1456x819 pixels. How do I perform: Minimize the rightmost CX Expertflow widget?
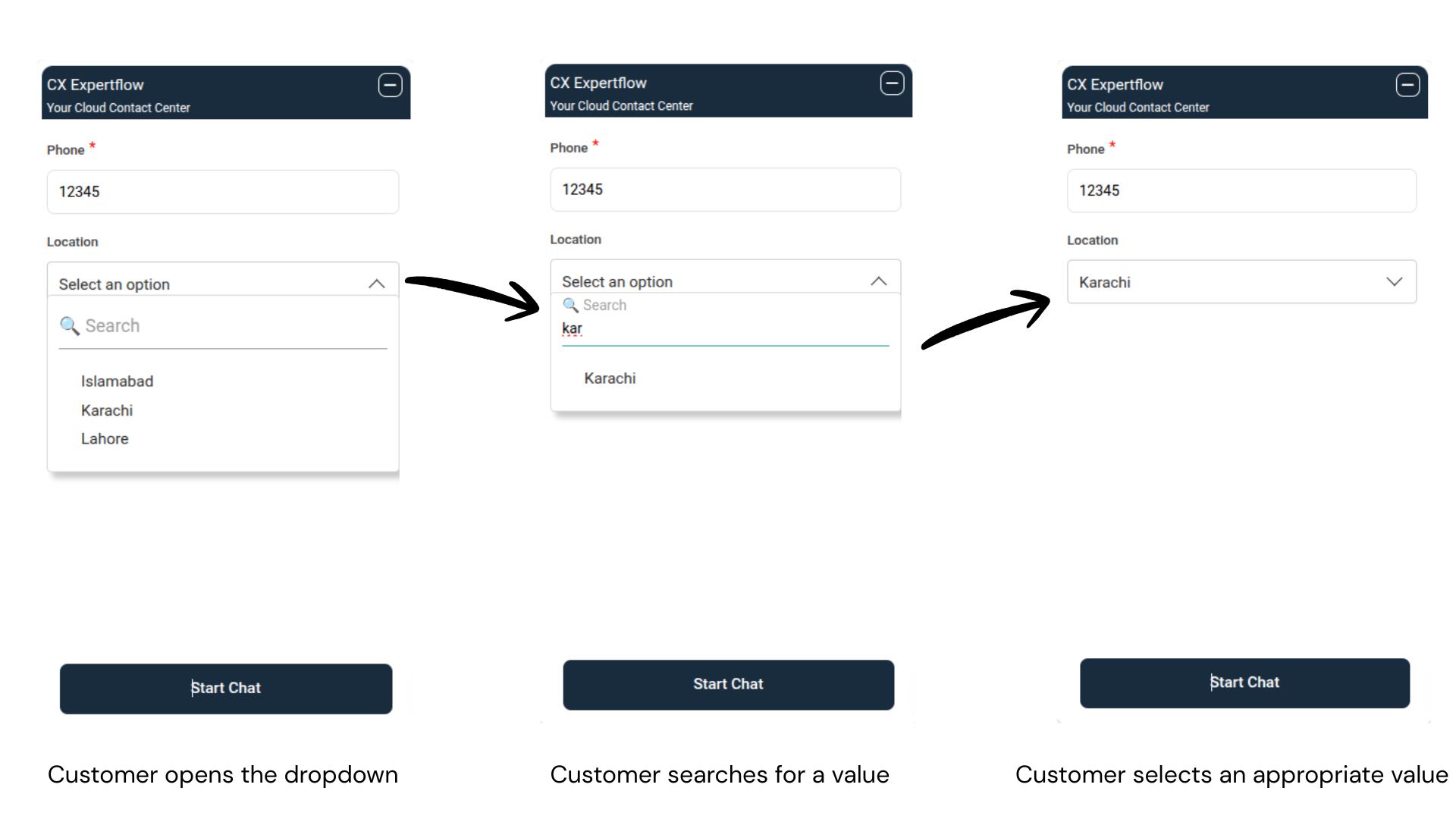tap(1407, 85)
